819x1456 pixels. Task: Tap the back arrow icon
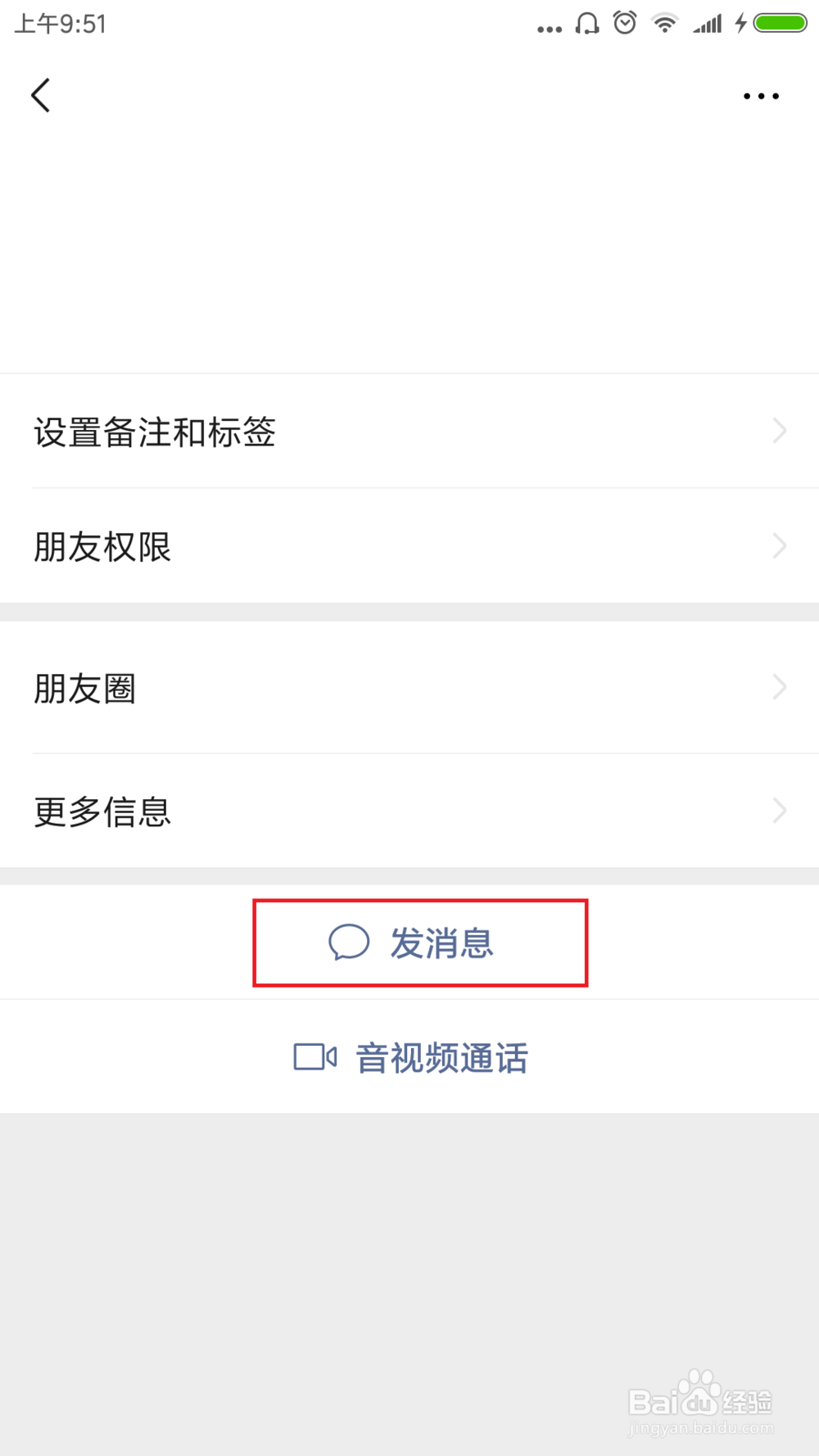click(41, 96)
